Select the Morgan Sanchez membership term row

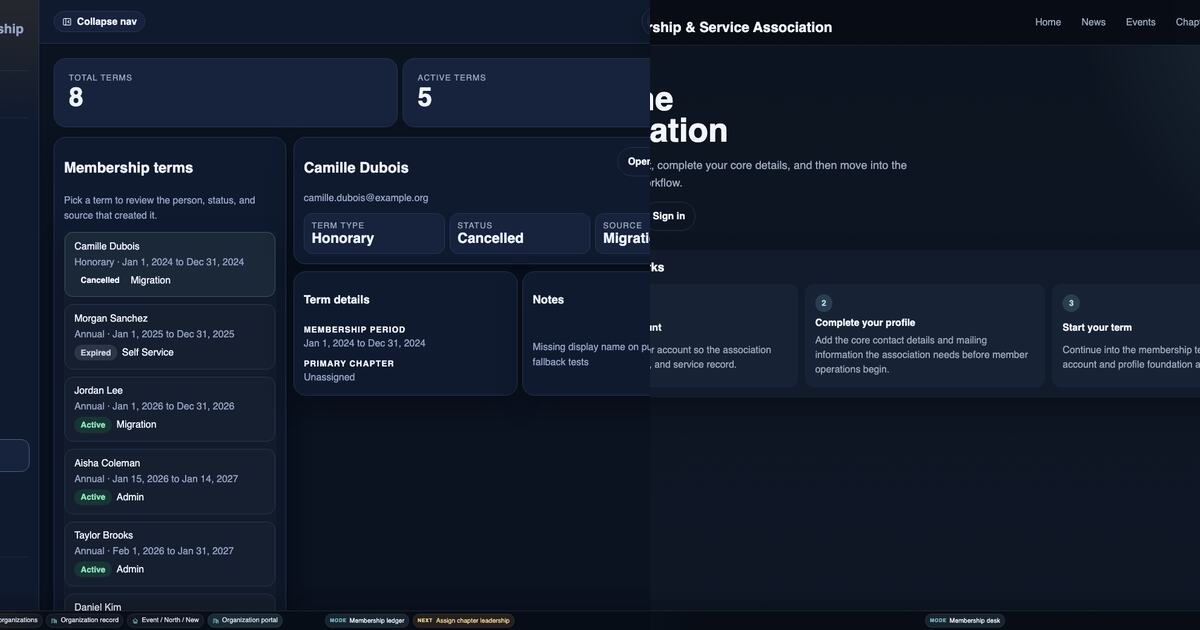(x=169, y=337)
